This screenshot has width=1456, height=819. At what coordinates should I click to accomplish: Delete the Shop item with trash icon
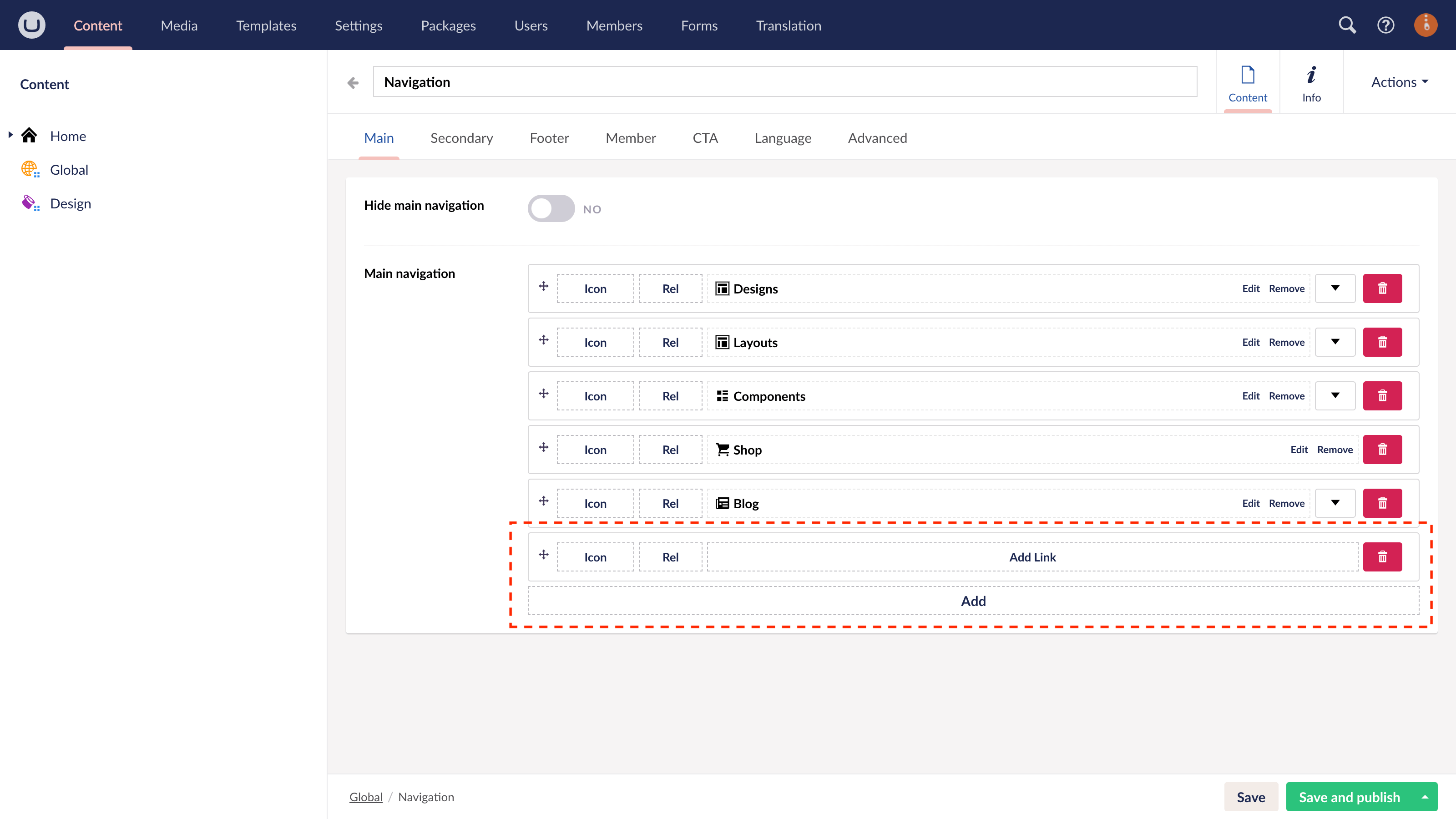(x=1383, y=449)
